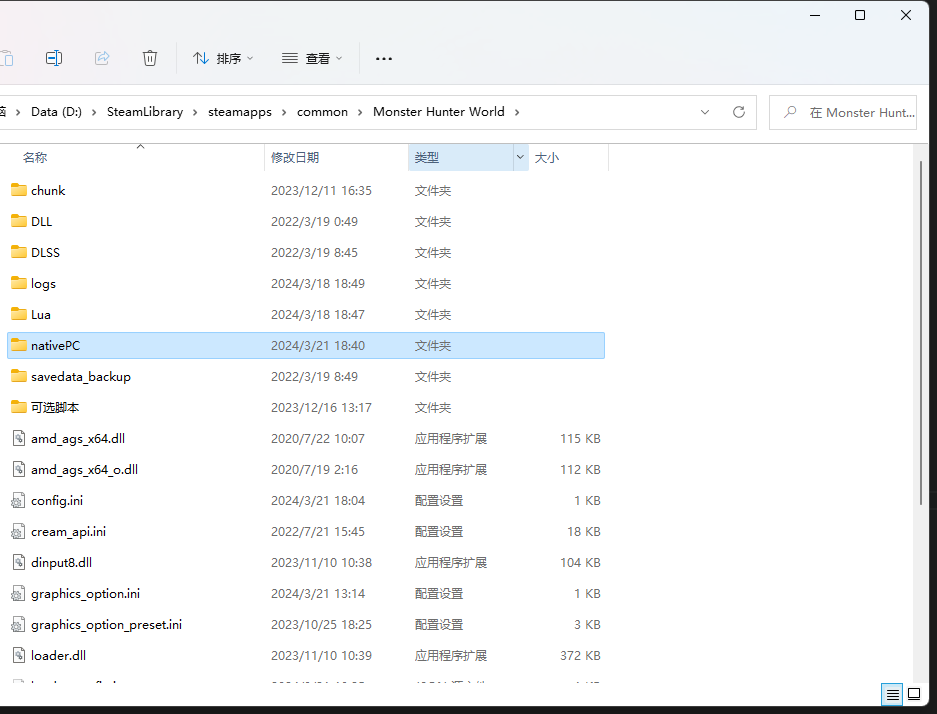Image resolution: width=937 pixels, height=714 pixels.
Task: Select the loader.dll file icon
Action: pyautogui.click(x=19, y=656)
